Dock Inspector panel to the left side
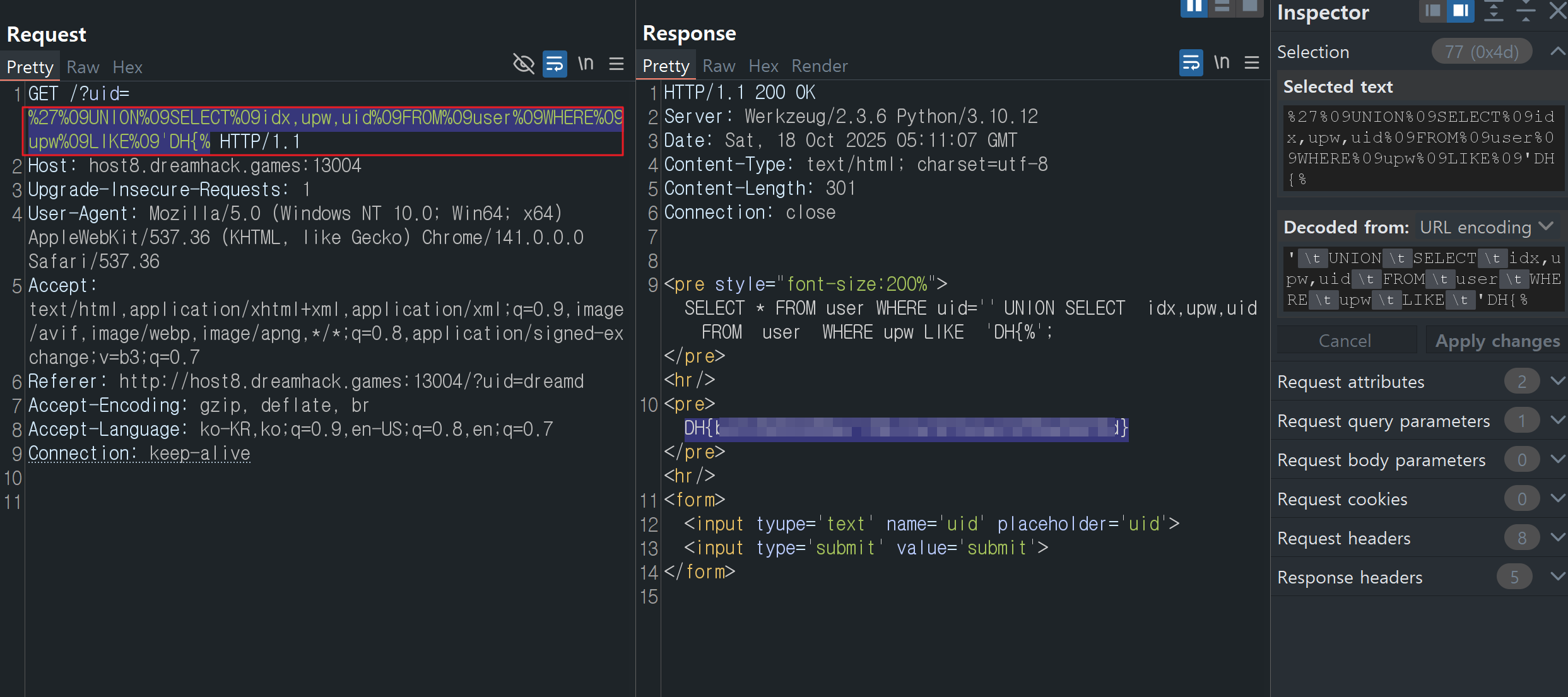 (1432, 11)
